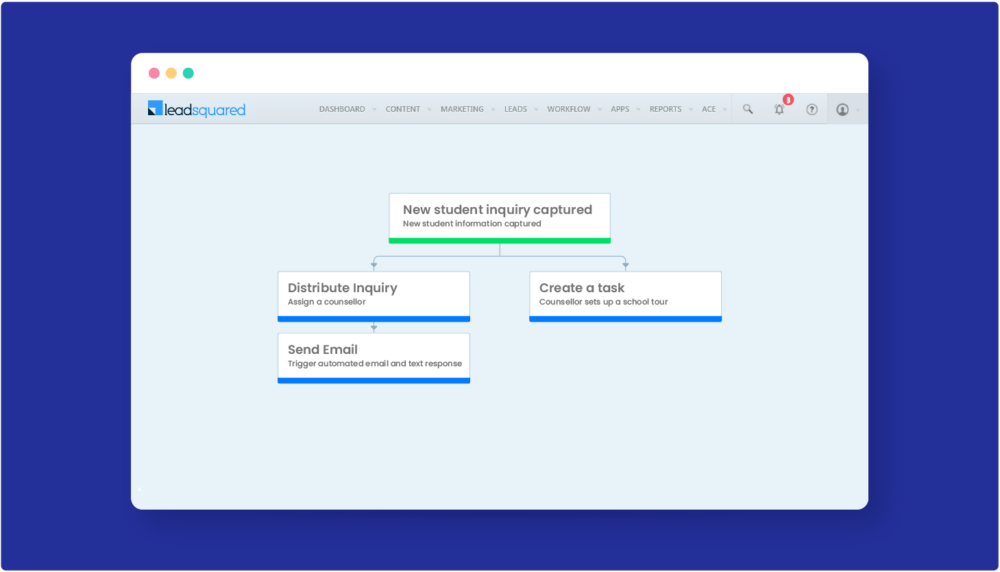Viewport: 1000px width, 572px height.
Task: Click 'New student information captured' subtitle
Action: coord(472,224)
